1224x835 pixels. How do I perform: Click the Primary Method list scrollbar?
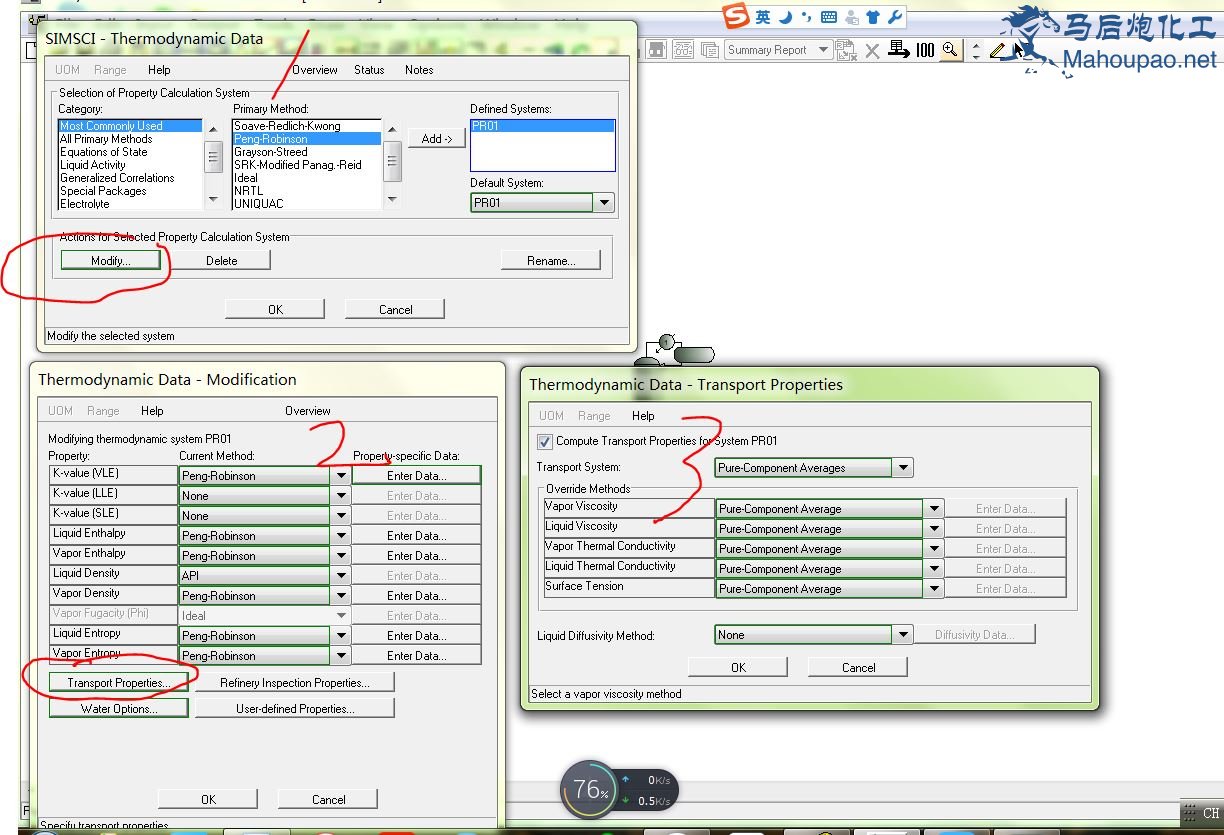click(x=392, y=163)
